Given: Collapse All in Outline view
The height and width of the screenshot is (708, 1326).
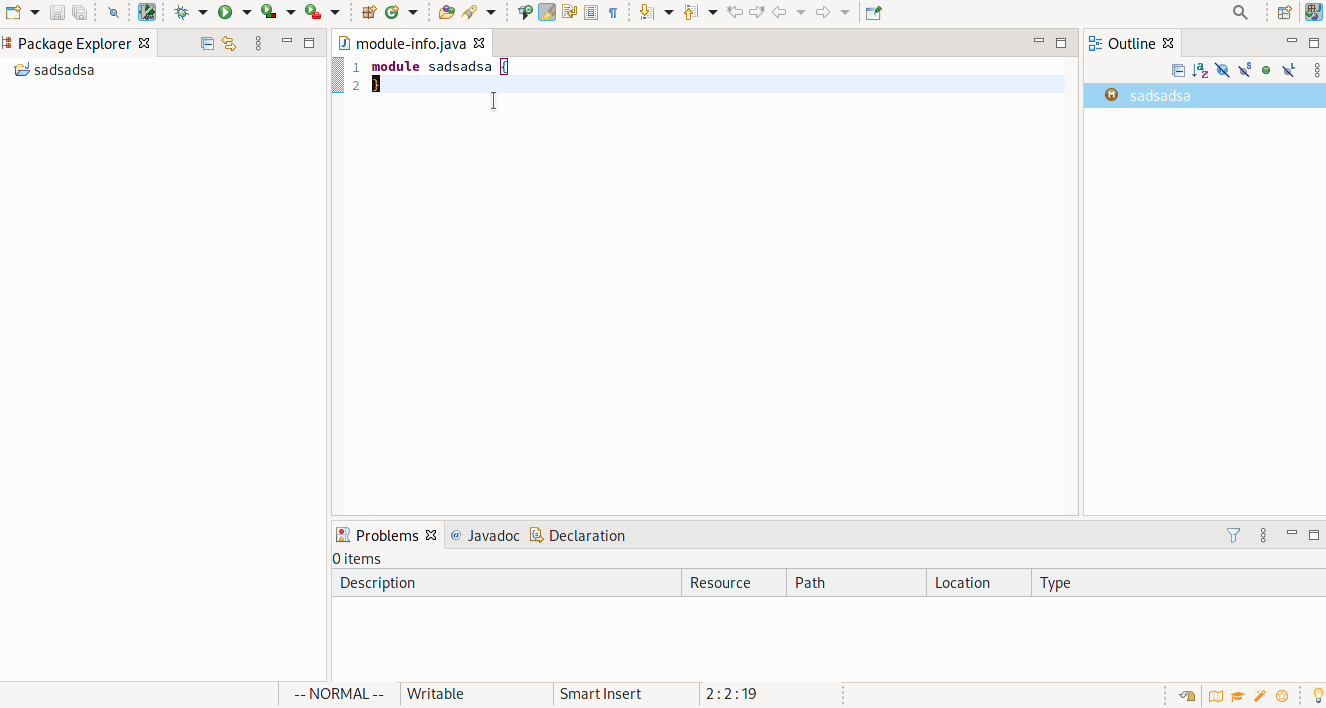Looking at the screenshot, I should click(x=1178, y=70).
